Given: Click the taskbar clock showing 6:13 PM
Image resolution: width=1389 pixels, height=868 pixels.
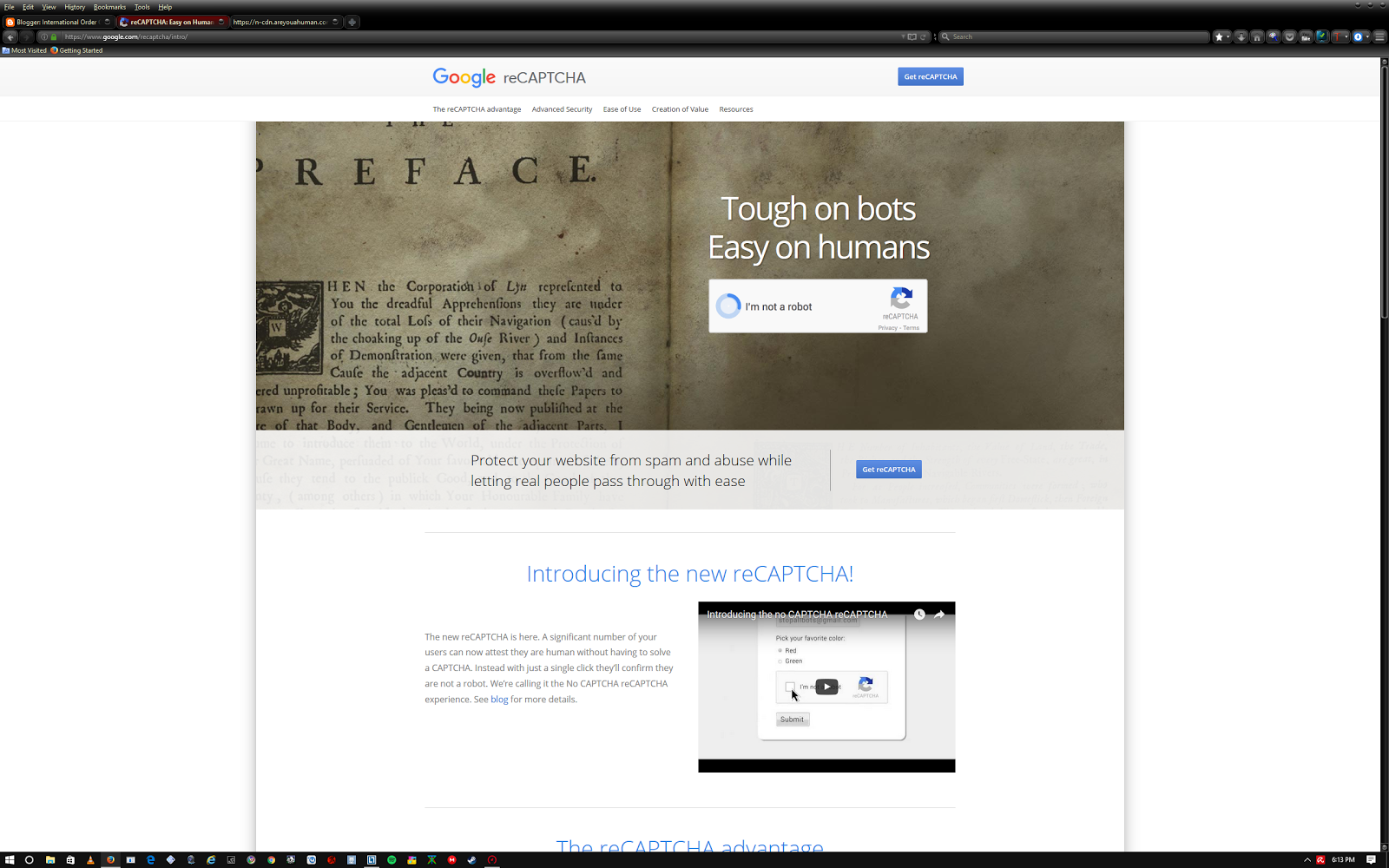Looking at the screenshot, I should click(x=1343, y=860).
